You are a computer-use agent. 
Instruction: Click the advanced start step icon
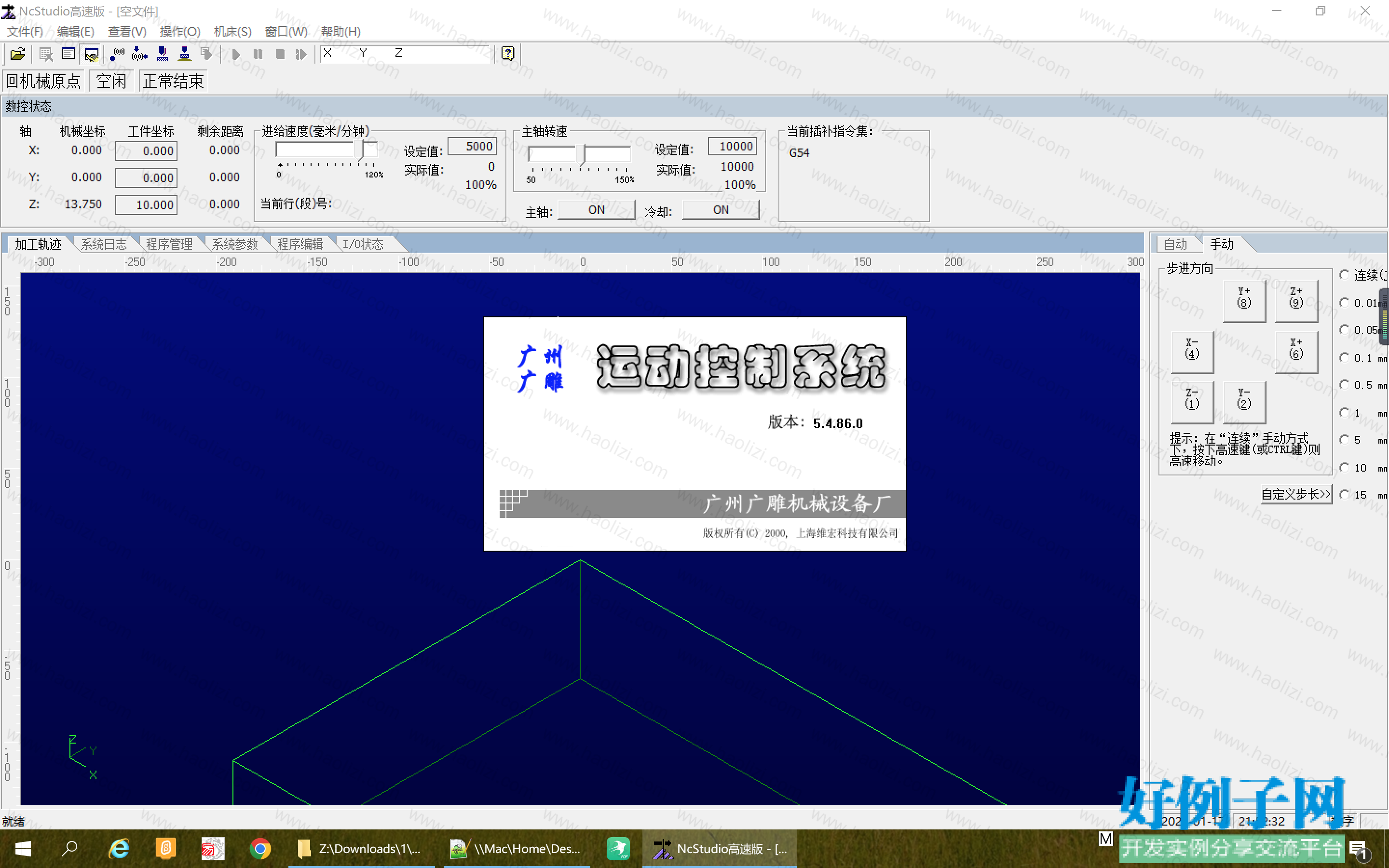click(301, 54)
